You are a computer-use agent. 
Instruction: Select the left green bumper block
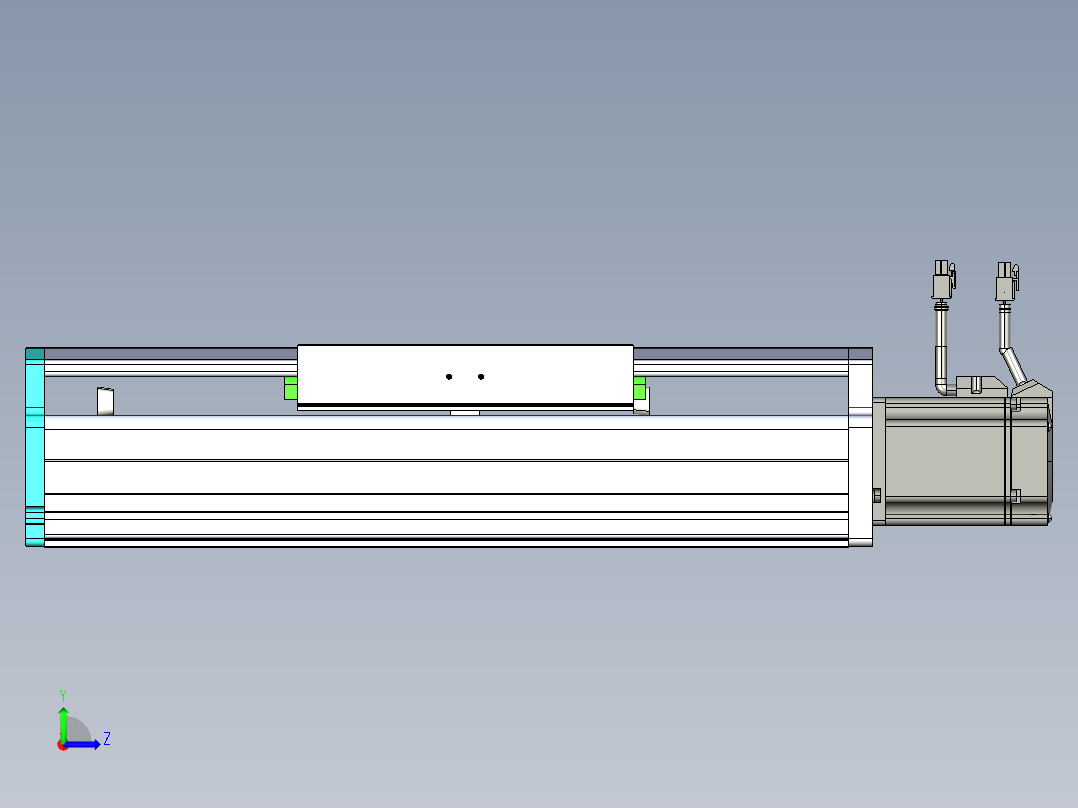coord(291,388)
